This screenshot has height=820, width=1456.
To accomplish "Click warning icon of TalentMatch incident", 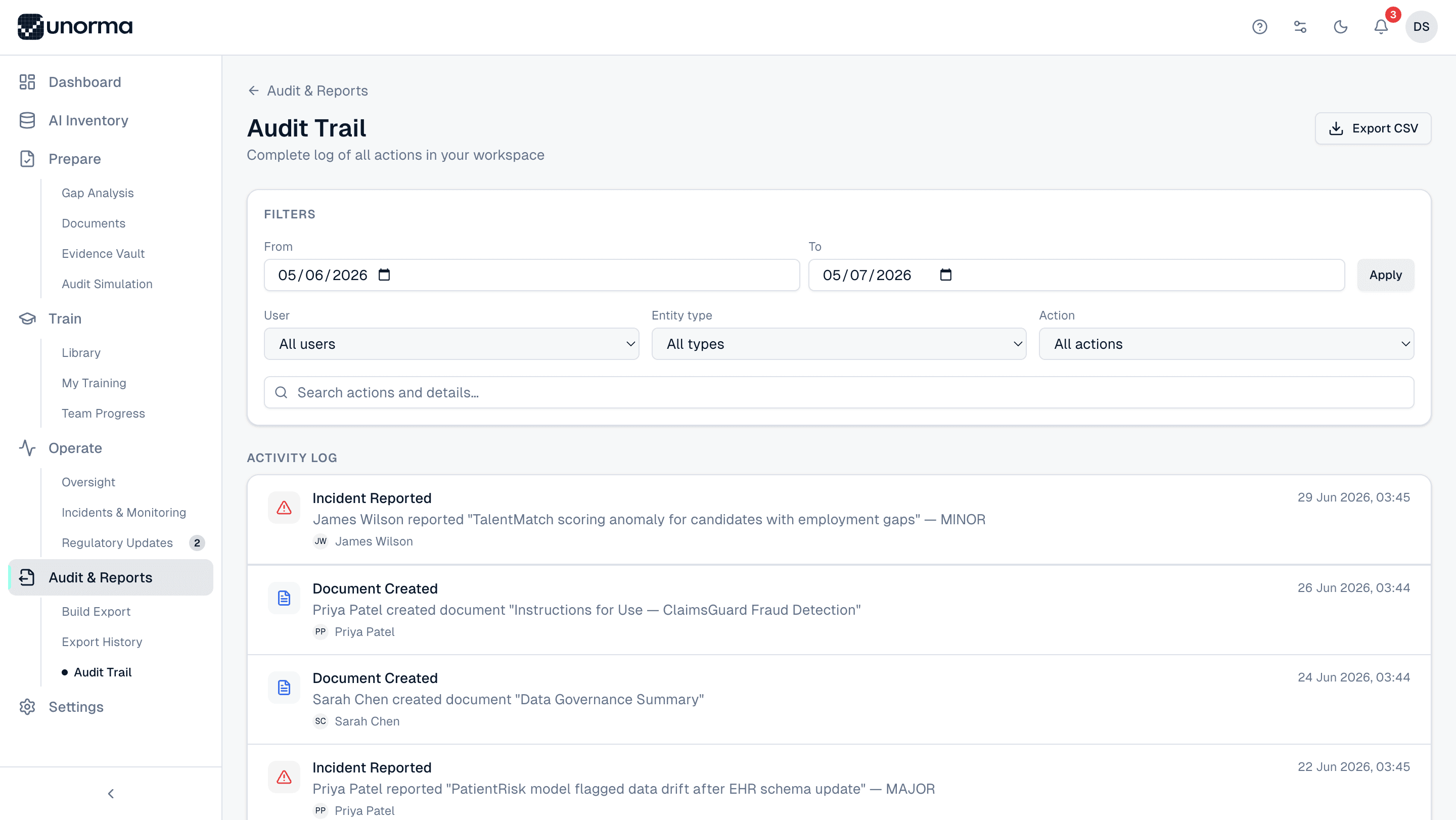I will coord(284,508).
